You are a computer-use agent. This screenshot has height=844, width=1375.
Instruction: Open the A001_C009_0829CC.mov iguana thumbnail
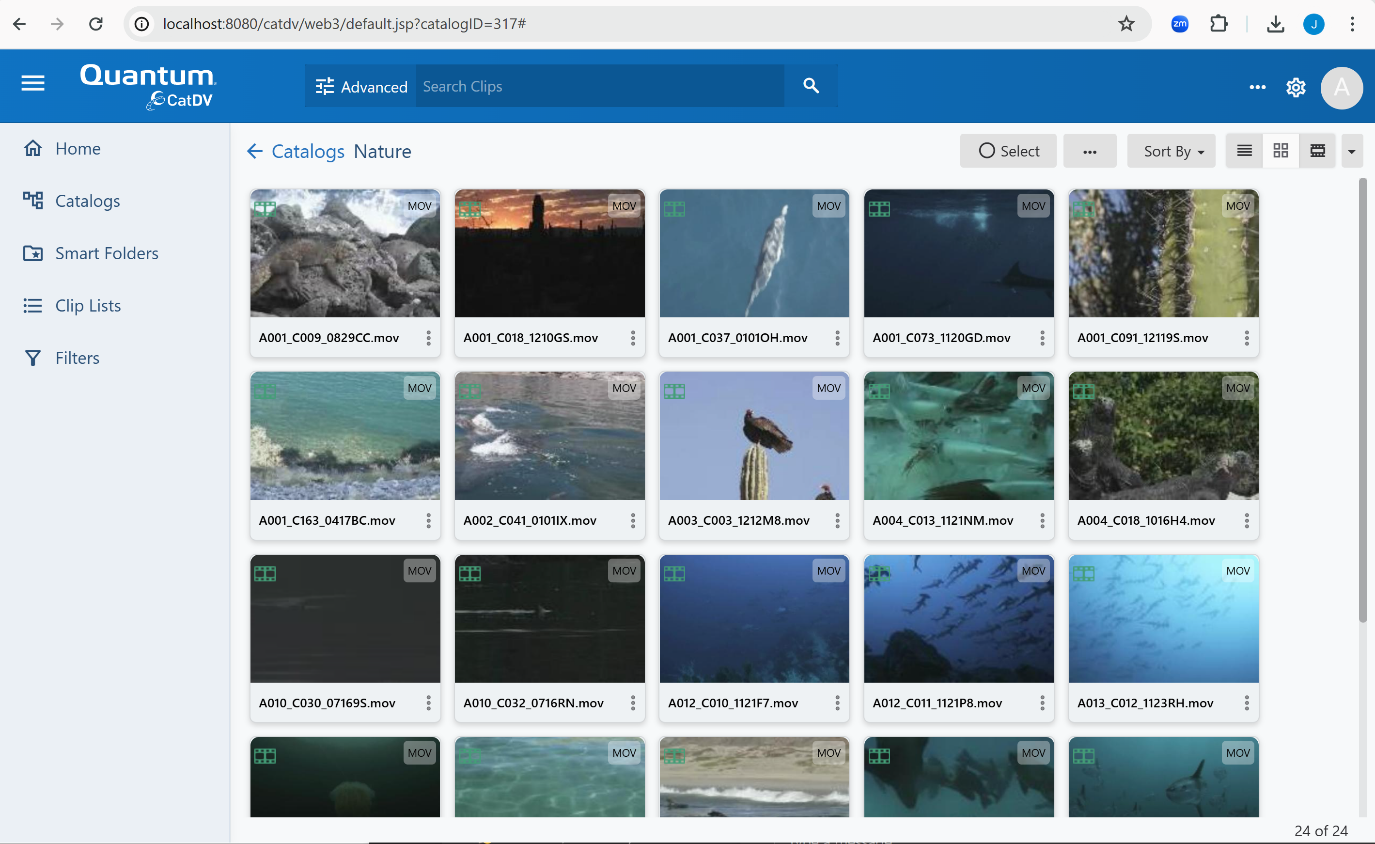[345, 254]
